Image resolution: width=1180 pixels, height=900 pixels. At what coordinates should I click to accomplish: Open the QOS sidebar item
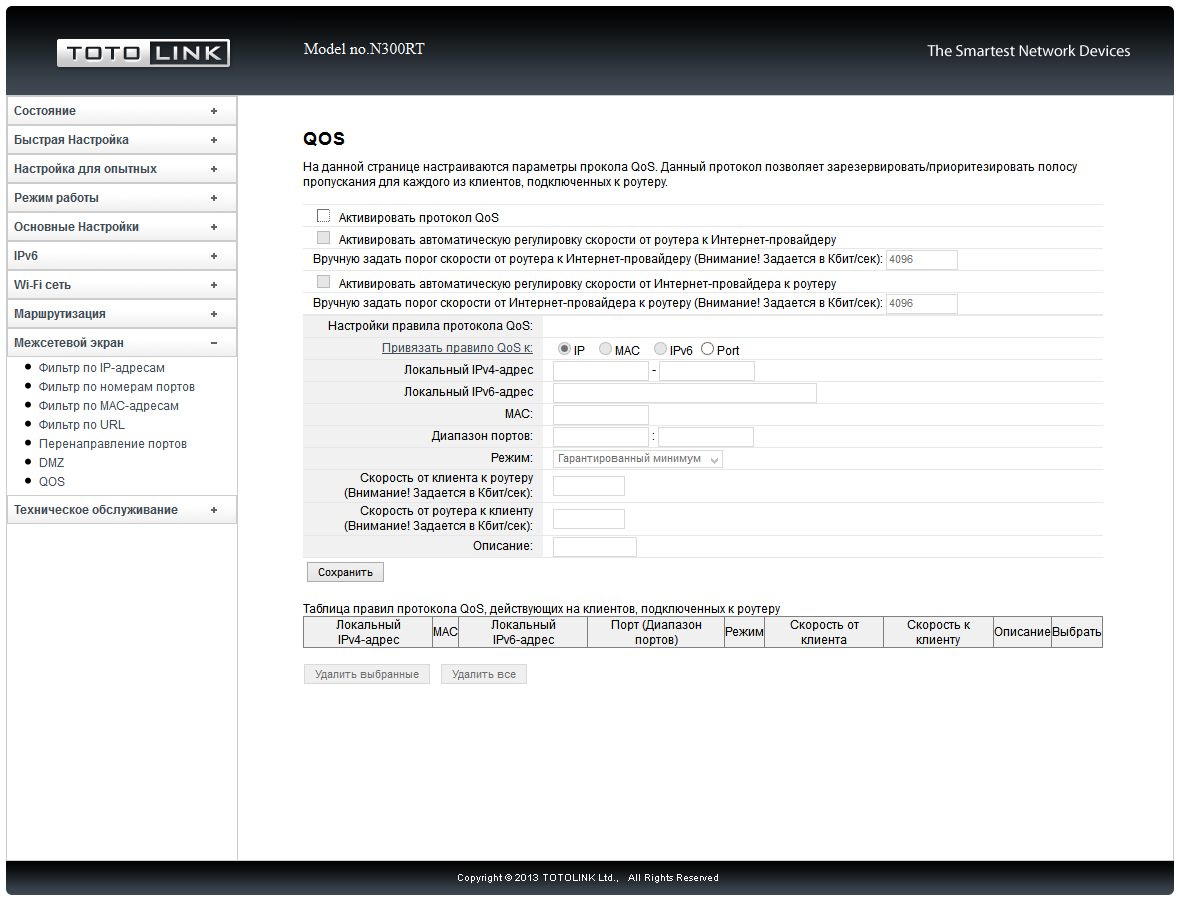pyautogui.click(x=52, y=482)
